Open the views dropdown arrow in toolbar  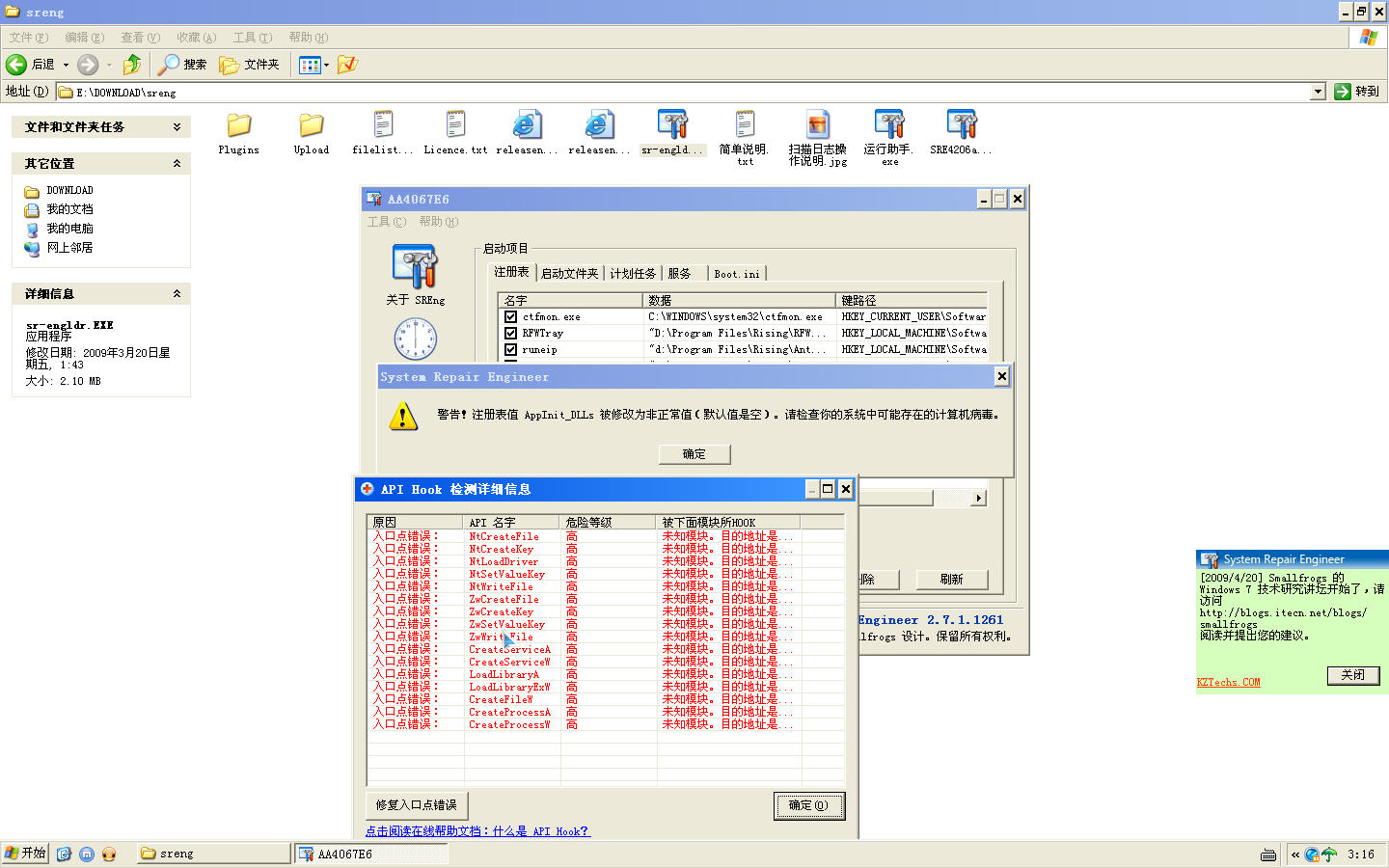pyautogui.click(x=326, y=65)
